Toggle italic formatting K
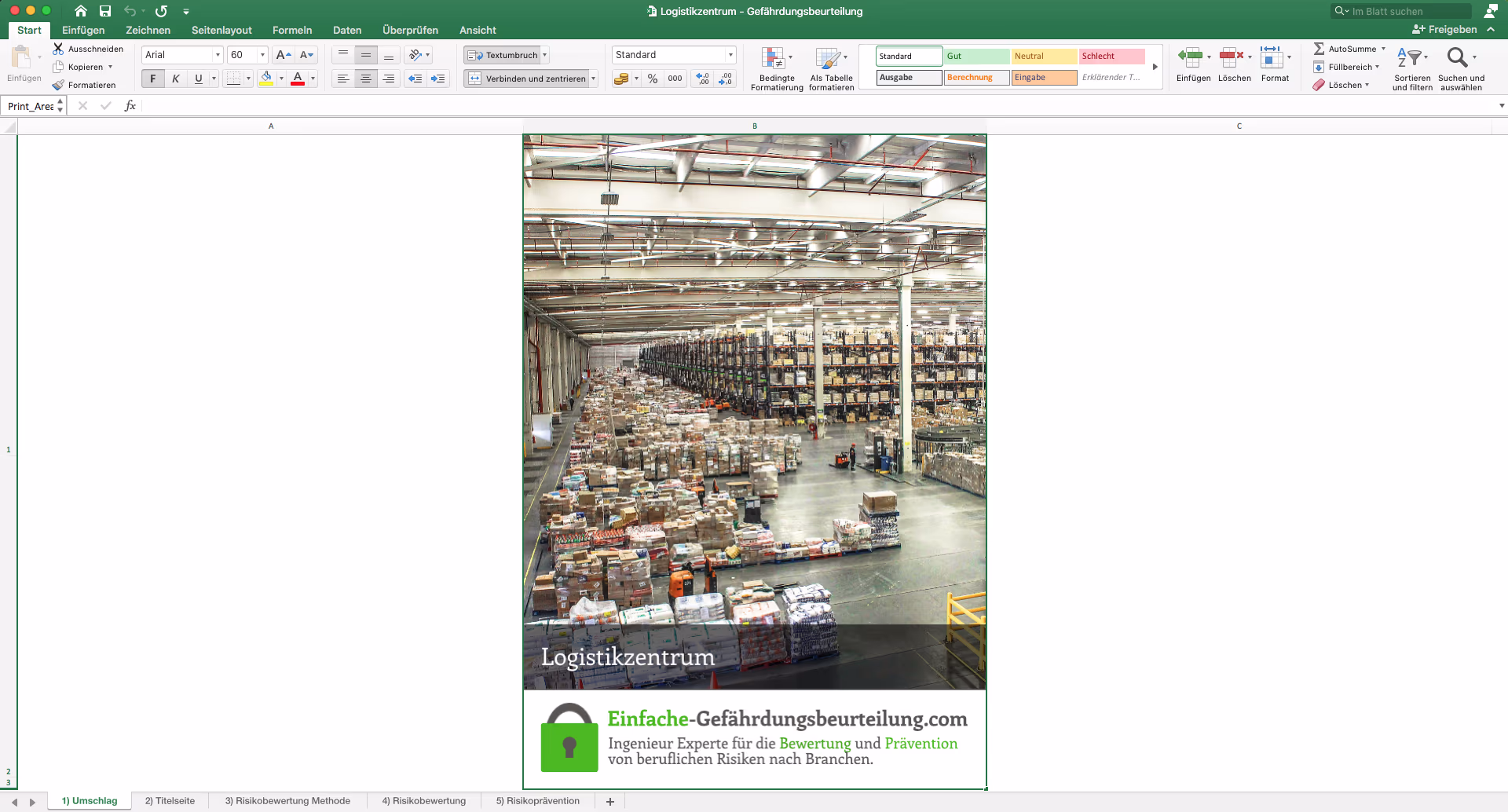 (x=176, y=79)
